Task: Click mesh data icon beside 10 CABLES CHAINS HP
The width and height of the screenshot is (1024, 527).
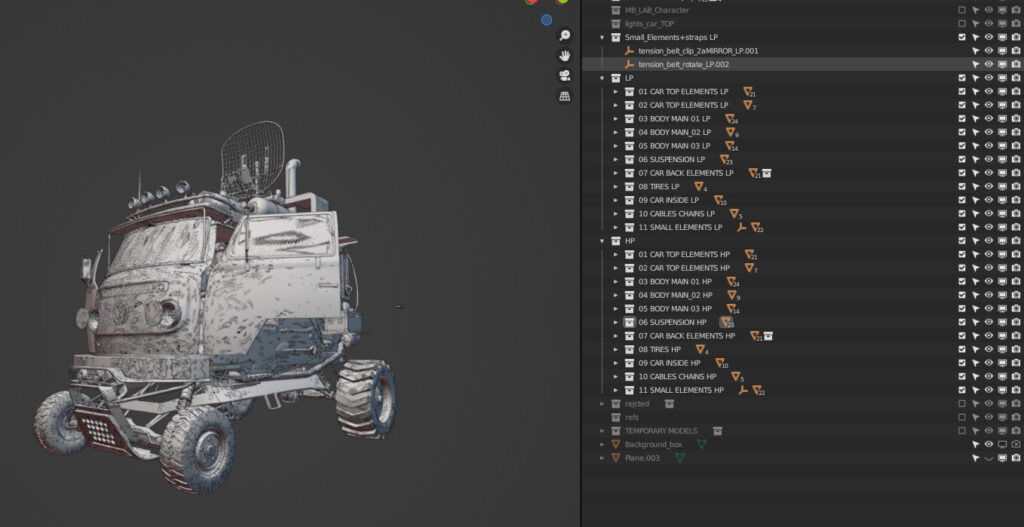Action: tap(736, 377)
